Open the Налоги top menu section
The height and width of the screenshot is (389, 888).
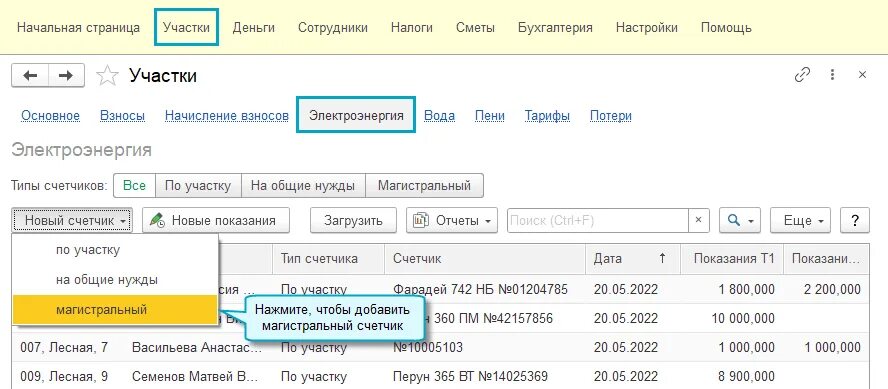pyautogui.click(x=412, y=27)
